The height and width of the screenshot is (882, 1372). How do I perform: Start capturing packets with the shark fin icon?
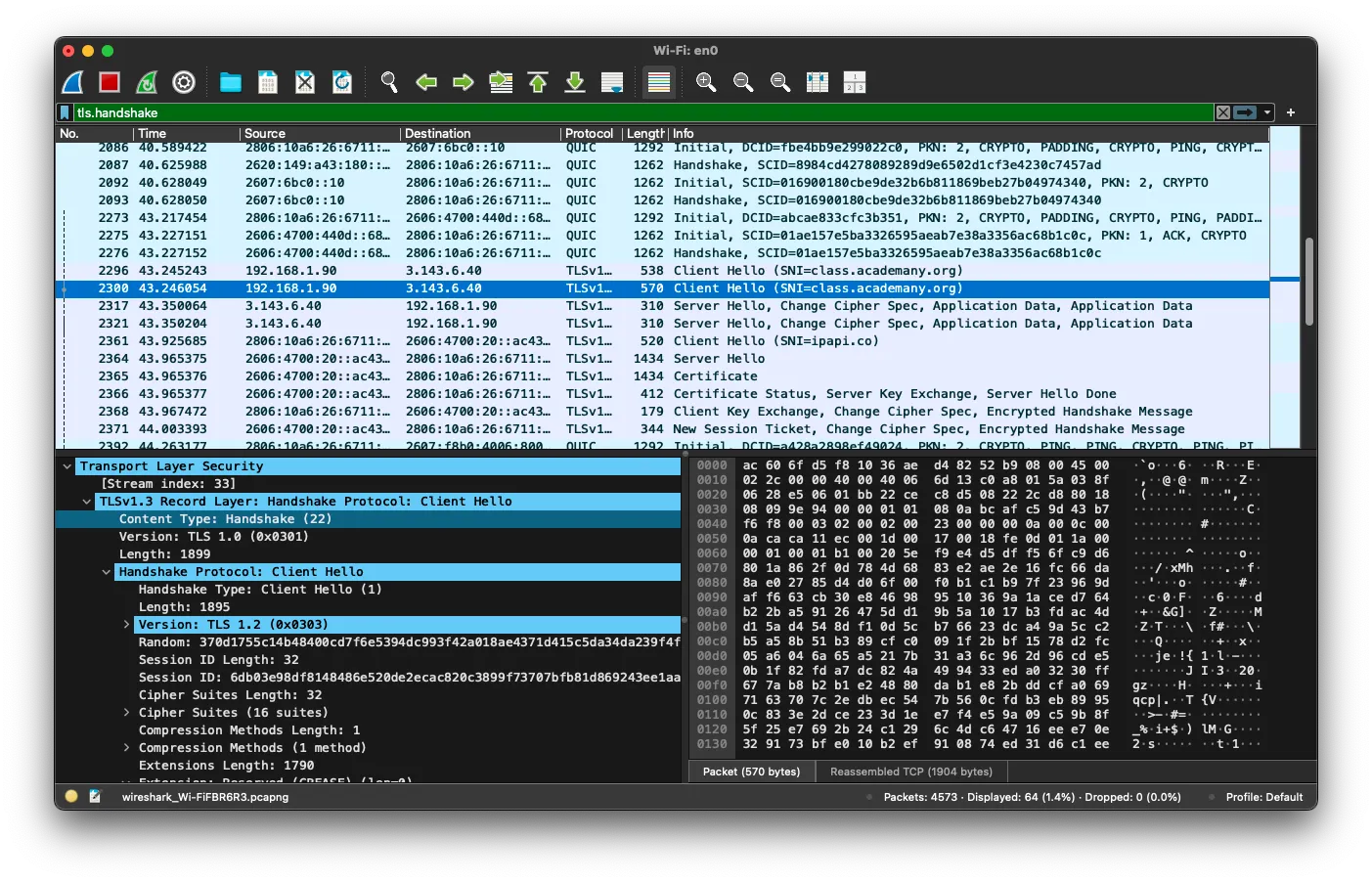[x=73, y=83]
